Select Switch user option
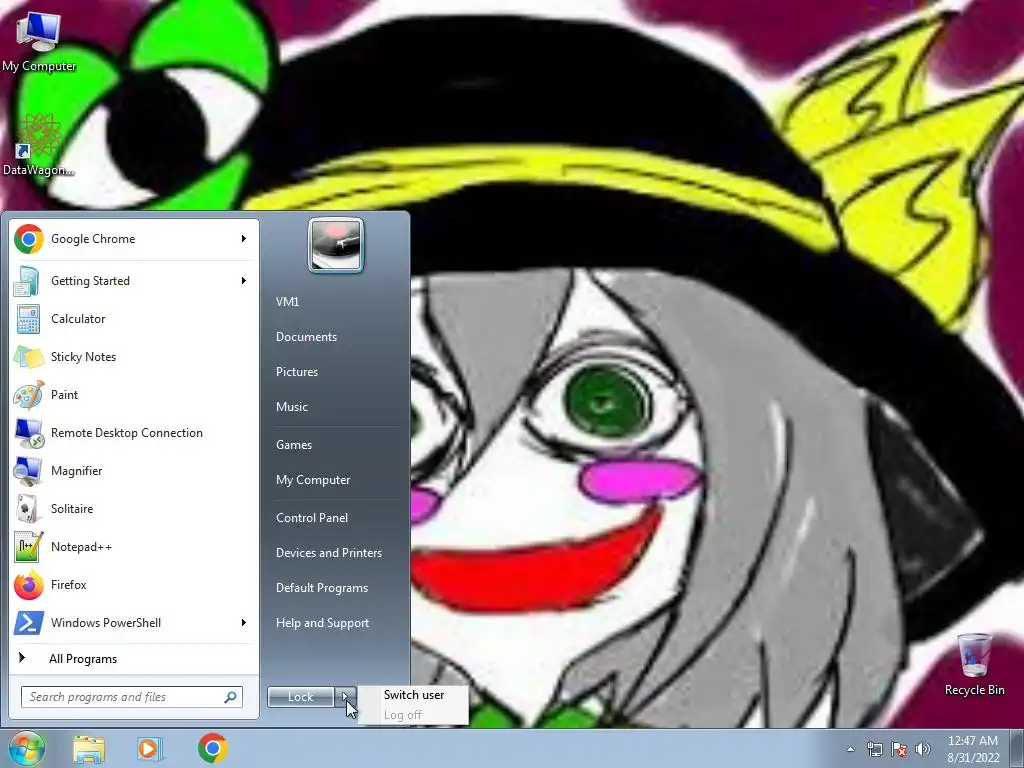This screenshot has height=768, width=1024. [414, 695]
